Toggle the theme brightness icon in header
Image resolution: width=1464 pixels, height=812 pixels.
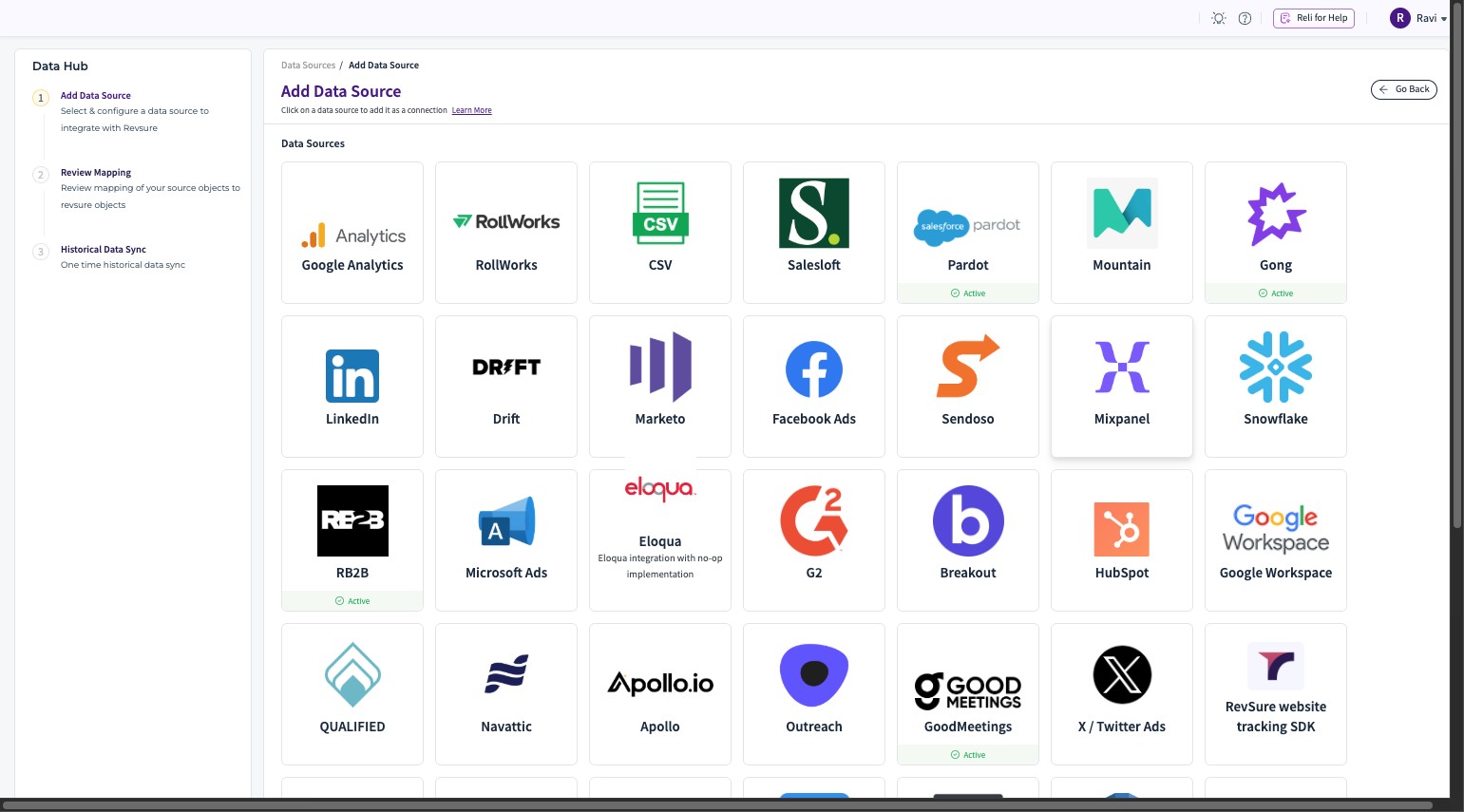[1219, 18]
